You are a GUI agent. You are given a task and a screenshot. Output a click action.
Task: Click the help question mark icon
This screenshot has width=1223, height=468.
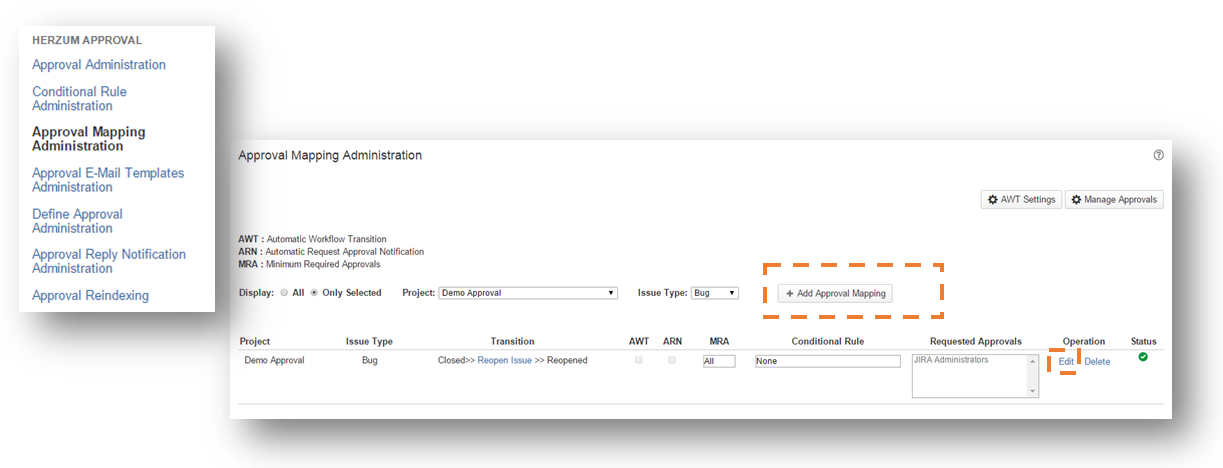coord(1158,155)
